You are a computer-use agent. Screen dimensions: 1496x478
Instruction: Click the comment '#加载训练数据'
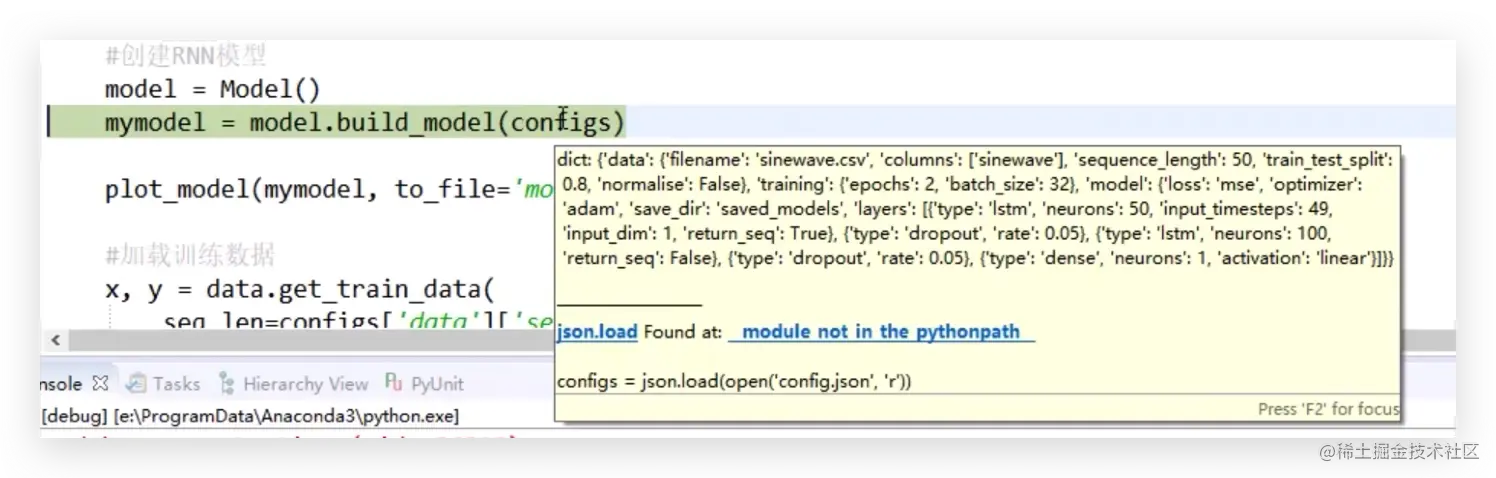point(189,256)
